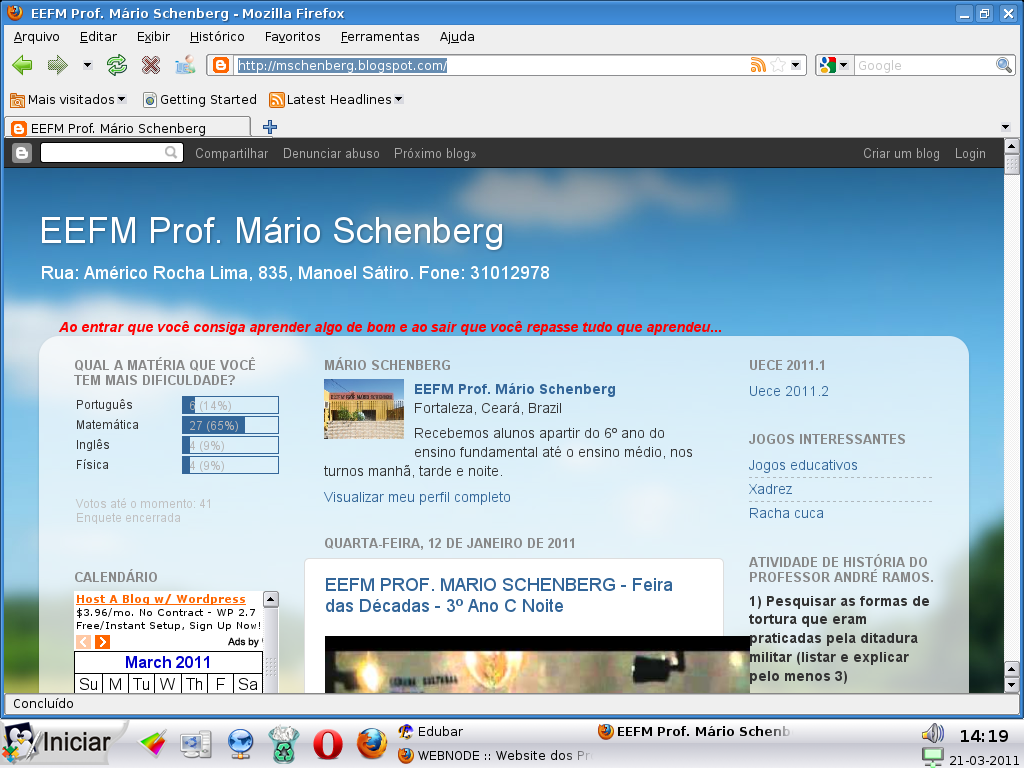
Task: Click the volume speaker tray icon
Action: pyautogui.click(x=932, y=733)
